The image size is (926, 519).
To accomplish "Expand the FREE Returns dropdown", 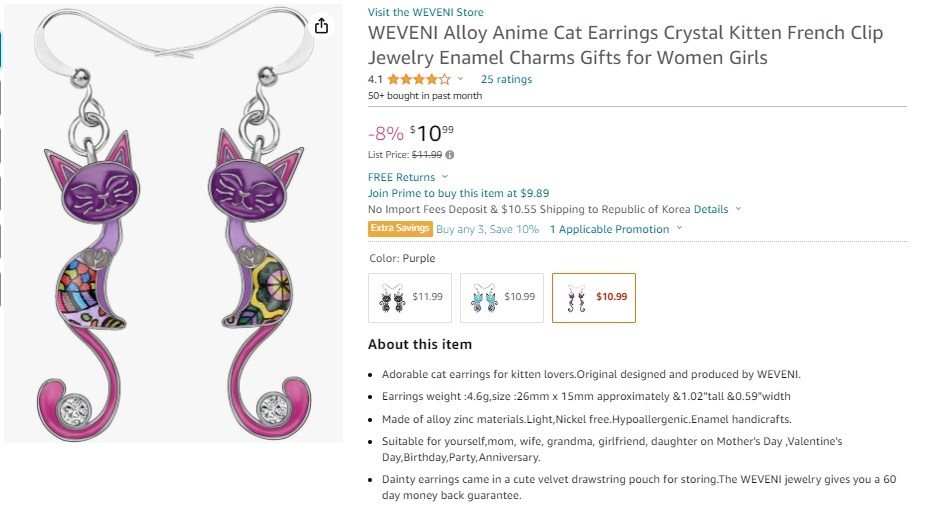I will (x=445, y=177).
